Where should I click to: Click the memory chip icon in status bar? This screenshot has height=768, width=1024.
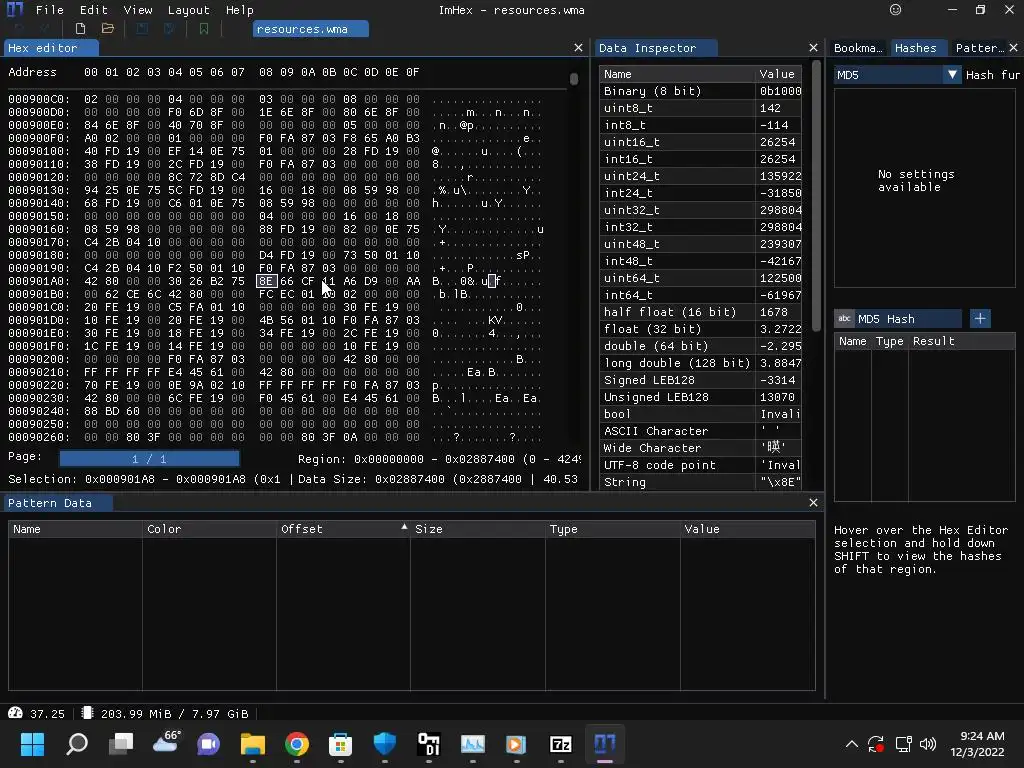click(x=87, y=713)
